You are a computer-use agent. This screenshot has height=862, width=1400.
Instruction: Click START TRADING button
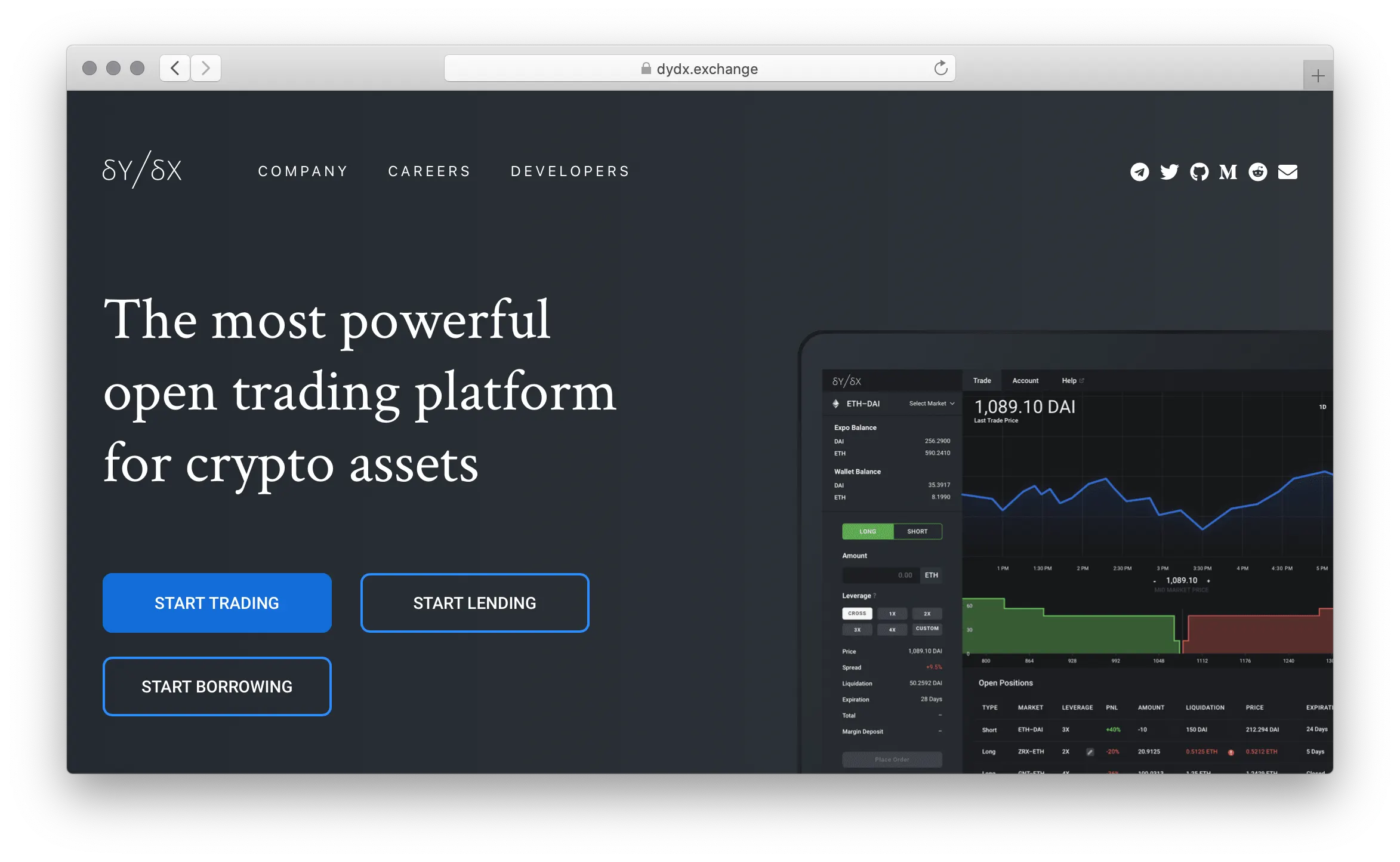tap(218, 602)
